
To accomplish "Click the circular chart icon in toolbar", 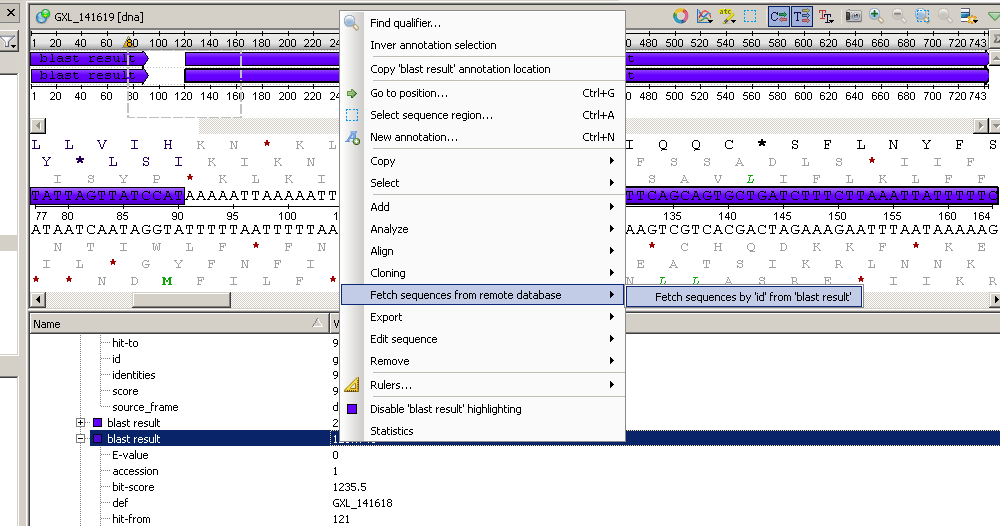I will 680,16.
